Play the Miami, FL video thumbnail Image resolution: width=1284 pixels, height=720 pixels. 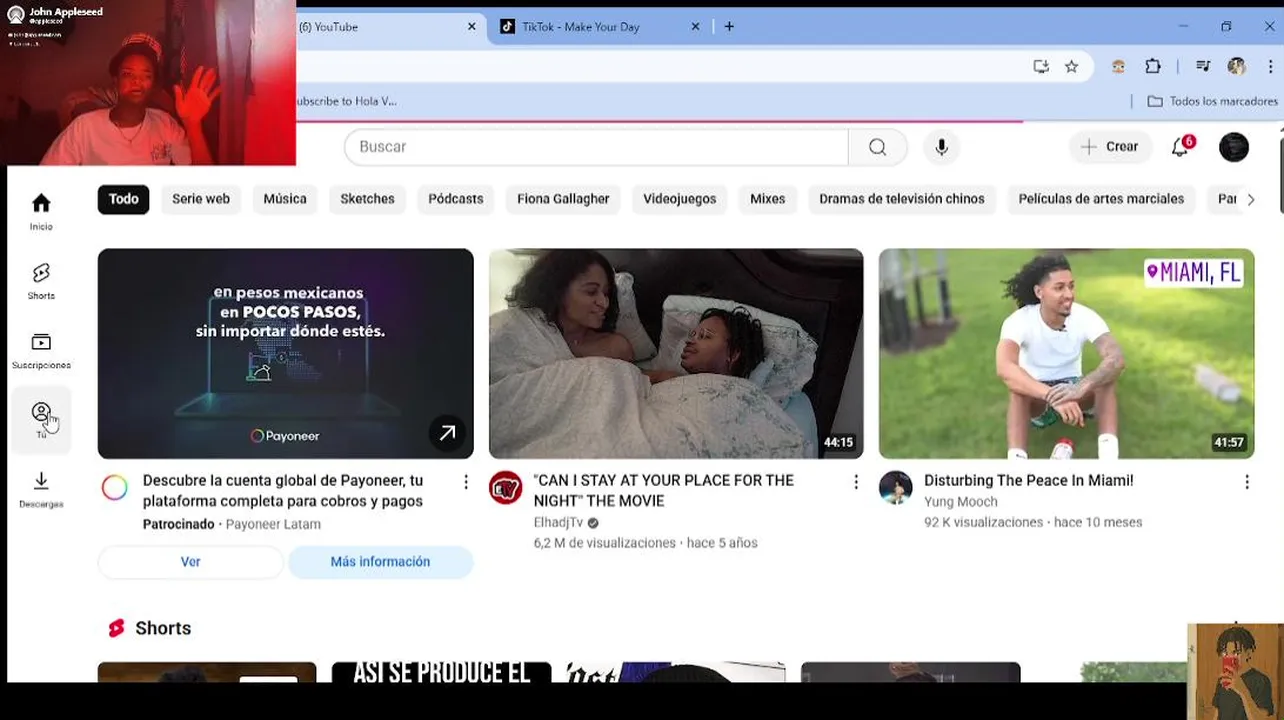[x=1067, y=354]
